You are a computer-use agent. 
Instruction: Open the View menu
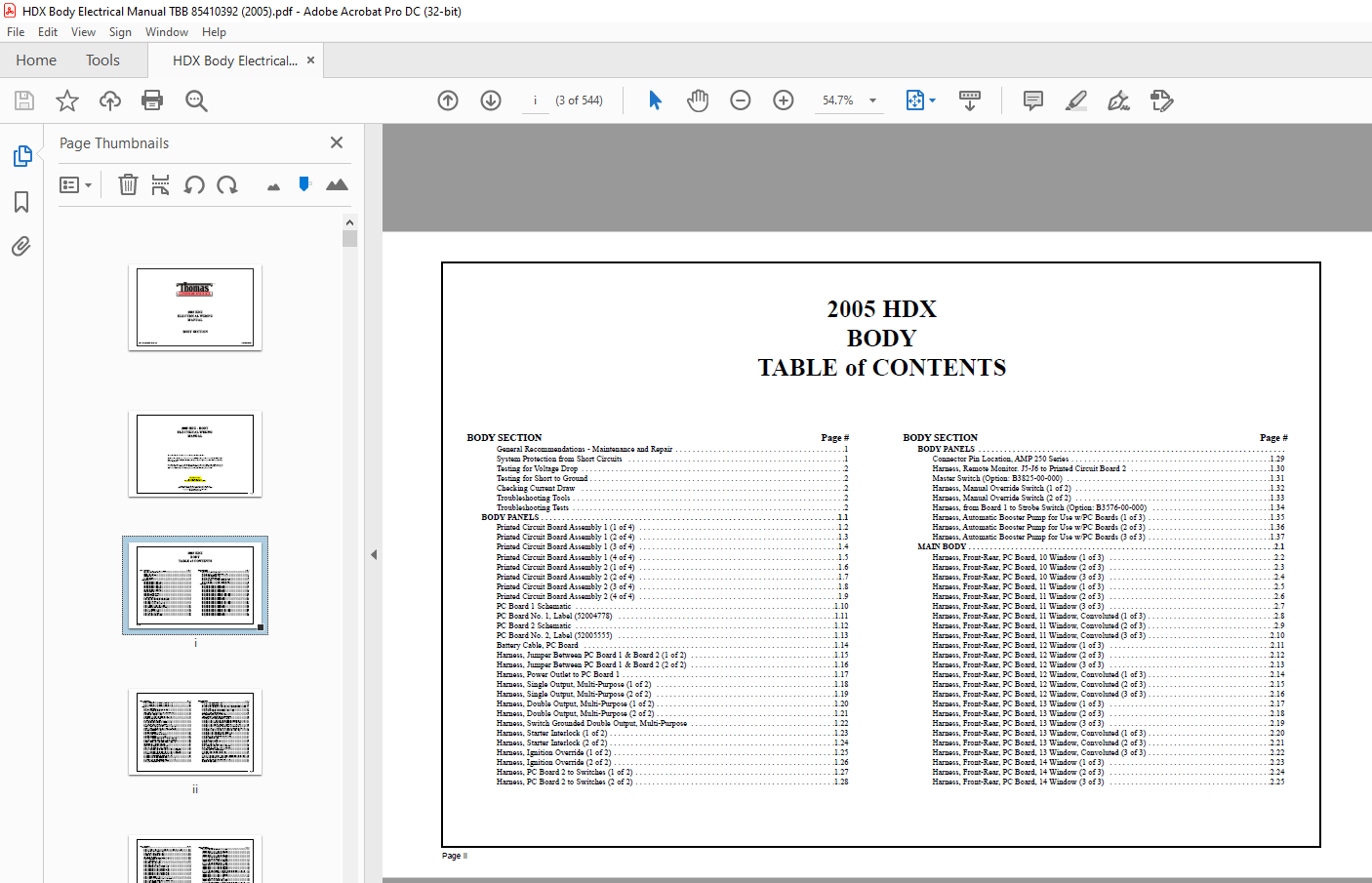click(83, 32)
